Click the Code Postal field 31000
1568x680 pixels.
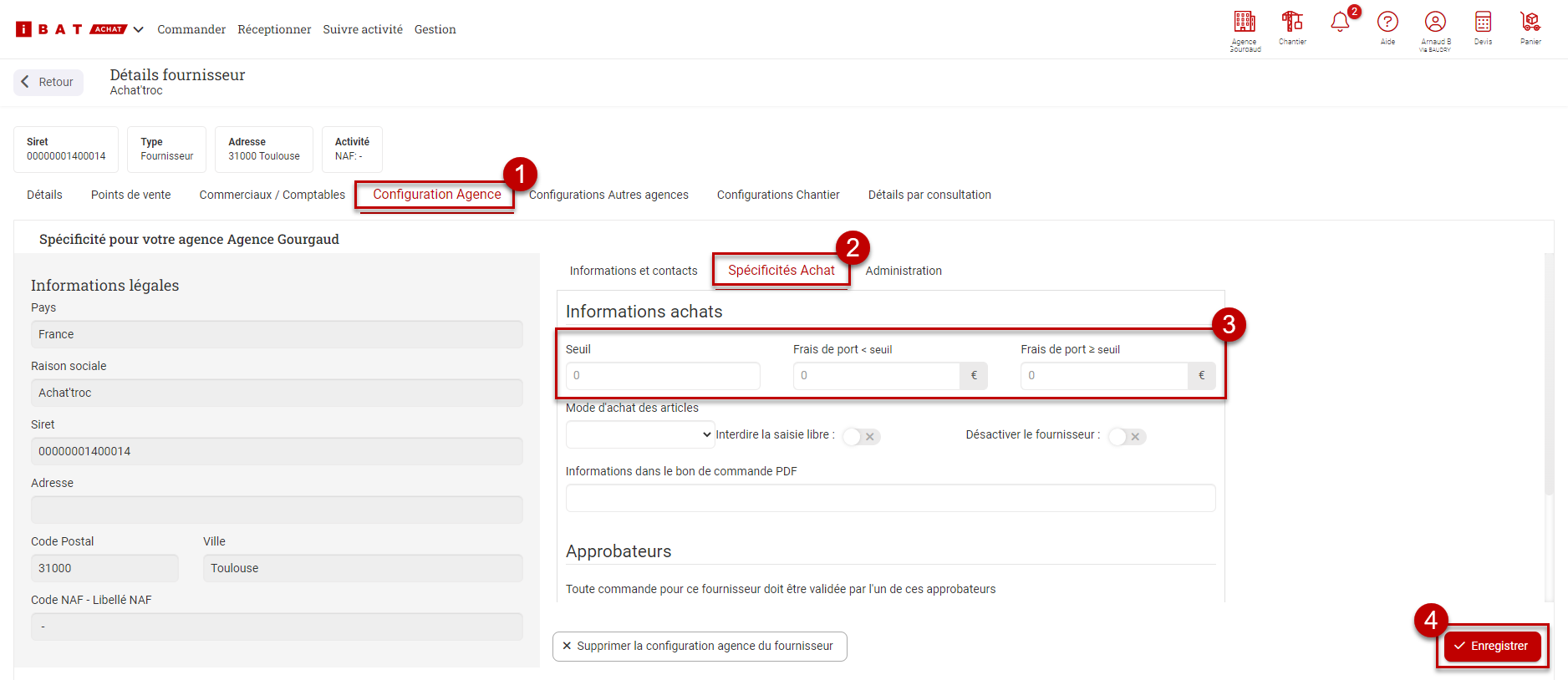[104, 568]
